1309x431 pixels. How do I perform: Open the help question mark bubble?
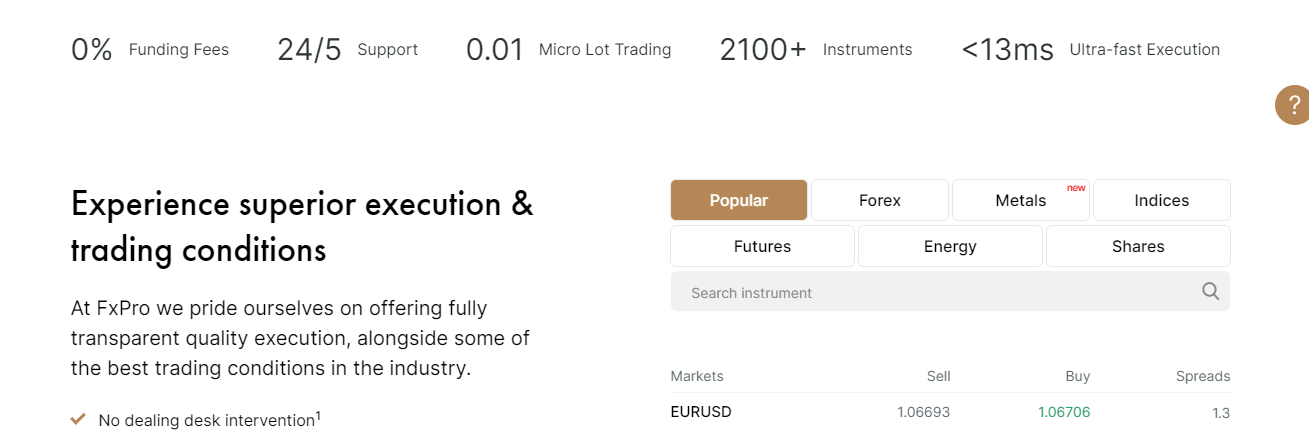coord(1294,105)
